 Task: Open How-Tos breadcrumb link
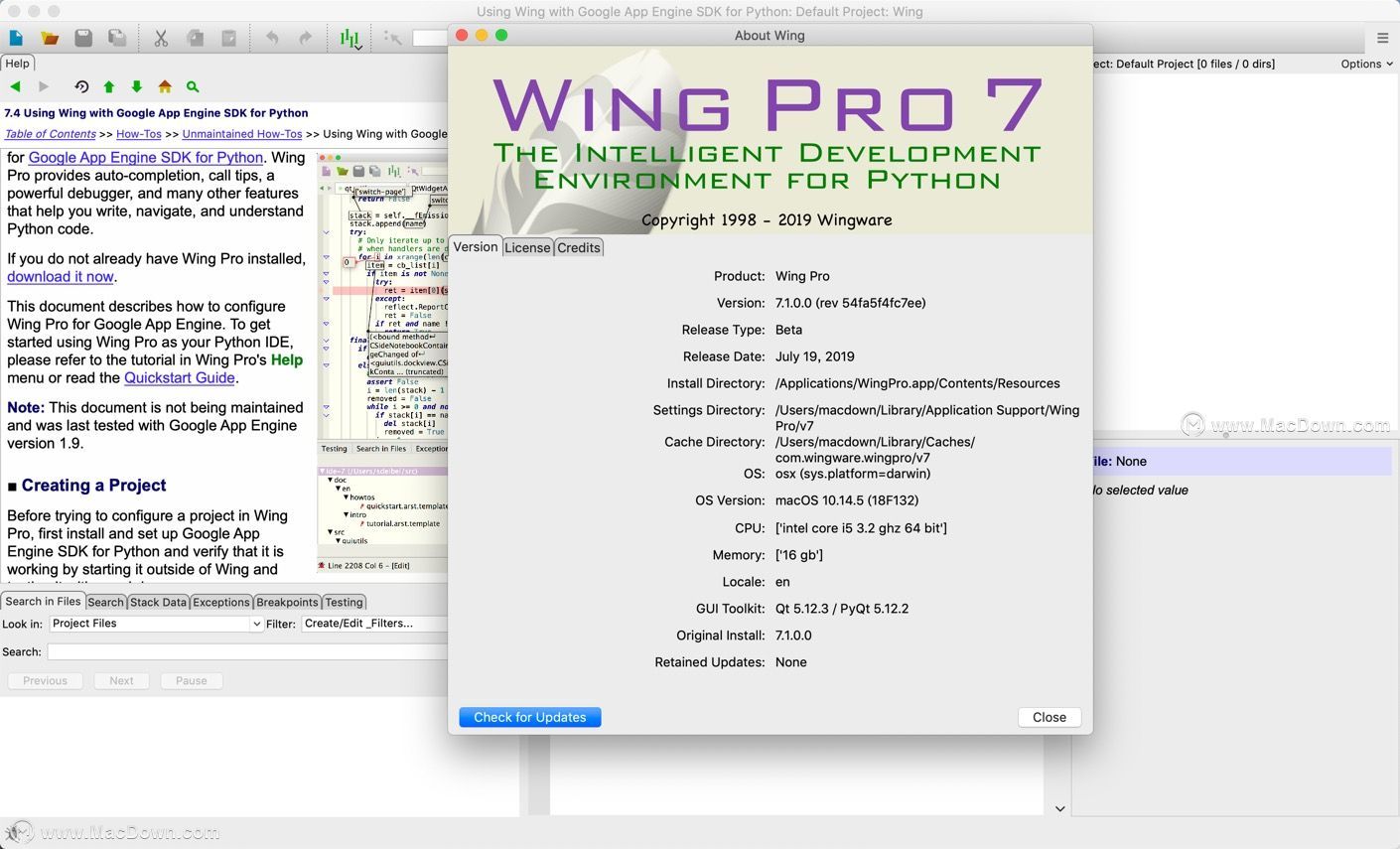click(x=139, y=134)
